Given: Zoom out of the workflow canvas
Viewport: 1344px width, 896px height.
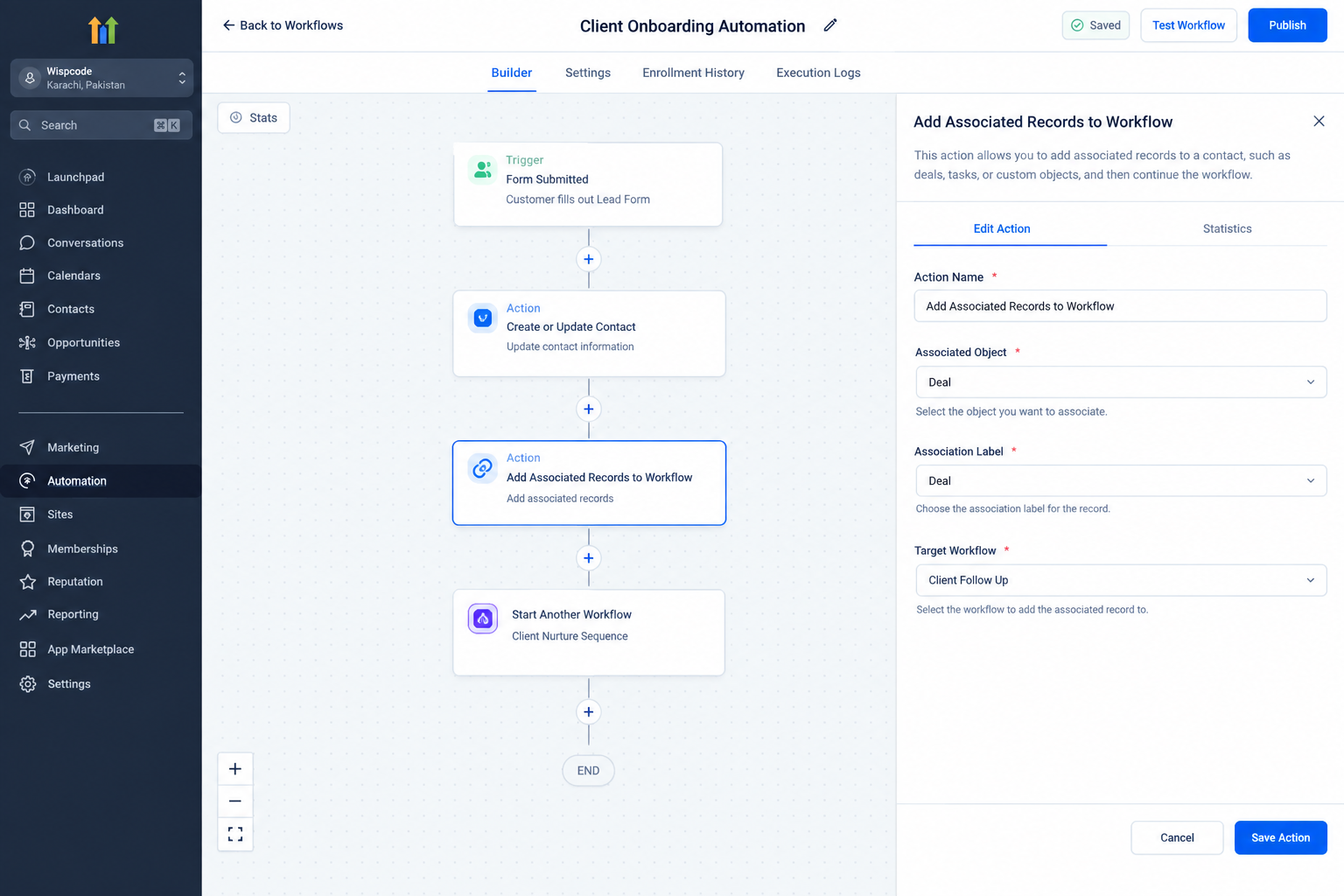Looking at the screenshot, I should (235, 801).
